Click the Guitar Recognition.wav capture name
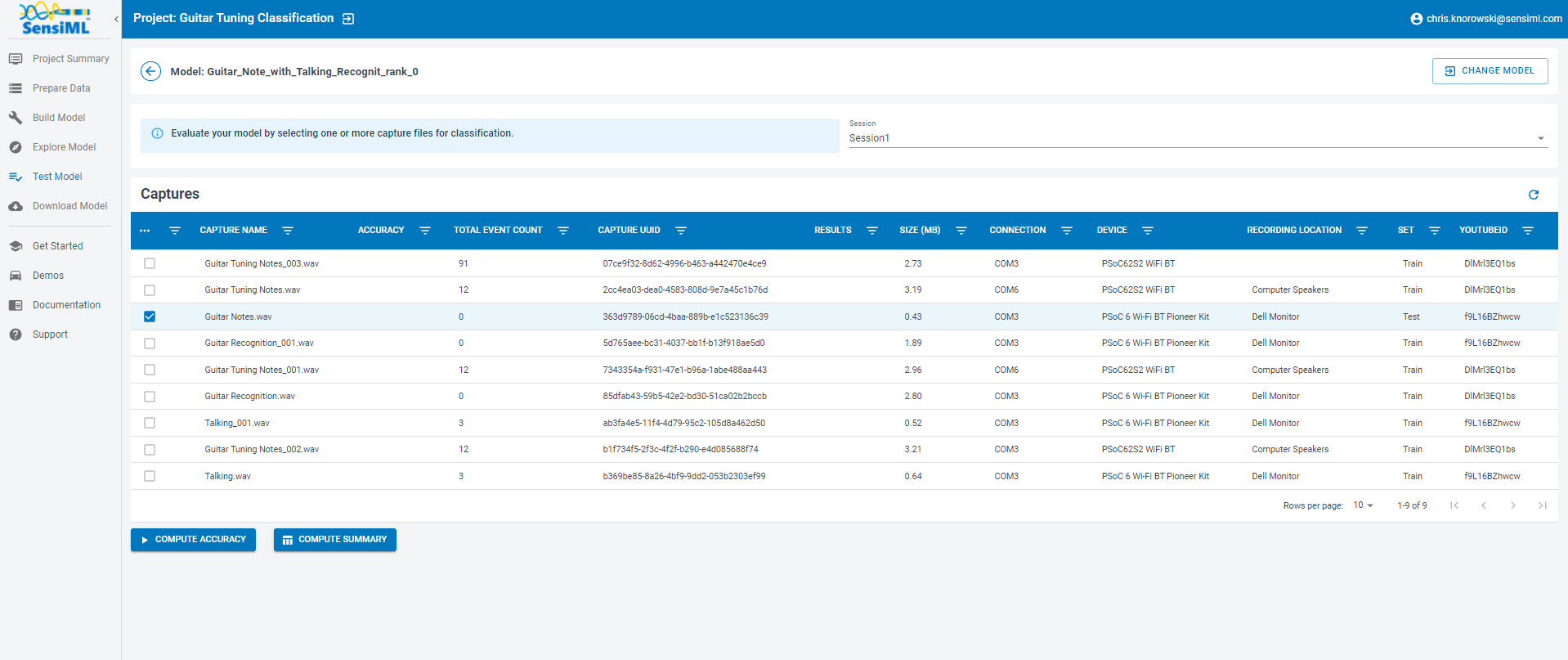The image size is (1568, 660). point(249,397)
